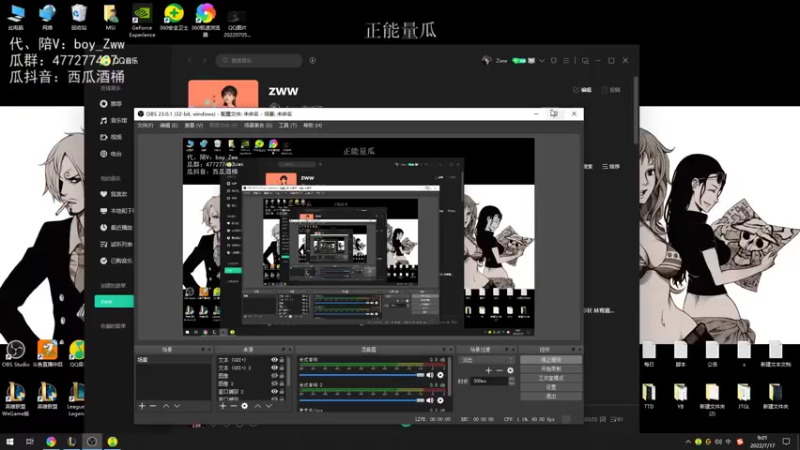Open 我喜欢 favorites in the QQ Music sidebar
This screenshot has height=450, width=800.
pyautogui.click(x=114, y=194)
